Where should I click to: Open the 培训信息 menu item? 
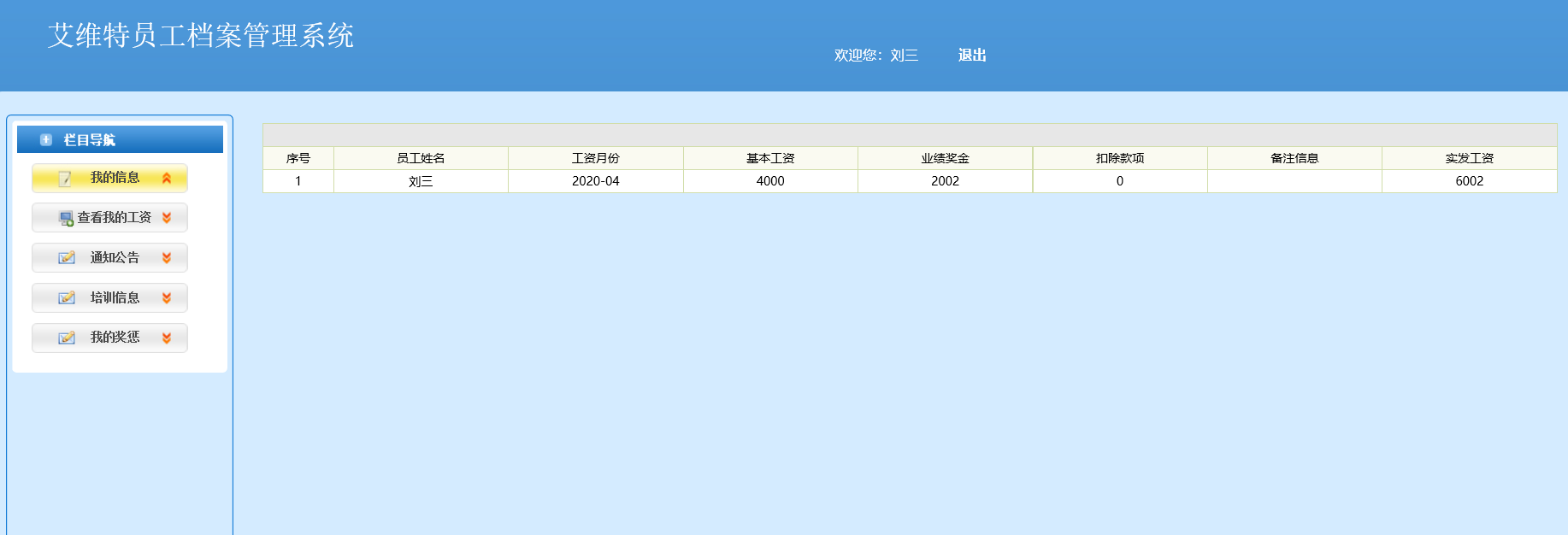[x=109, y=298]
